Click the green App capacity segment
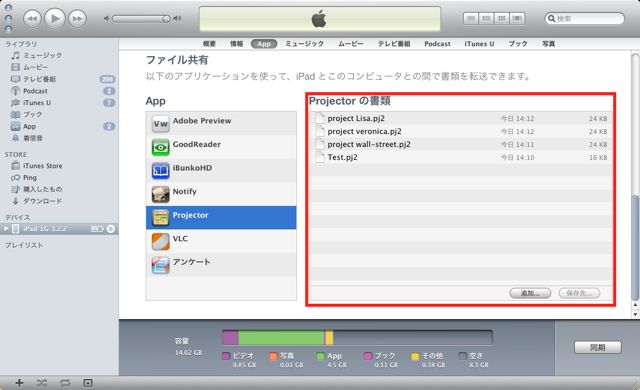The height and width of the screenshot is (390, 640). click(x=281, y=338)
